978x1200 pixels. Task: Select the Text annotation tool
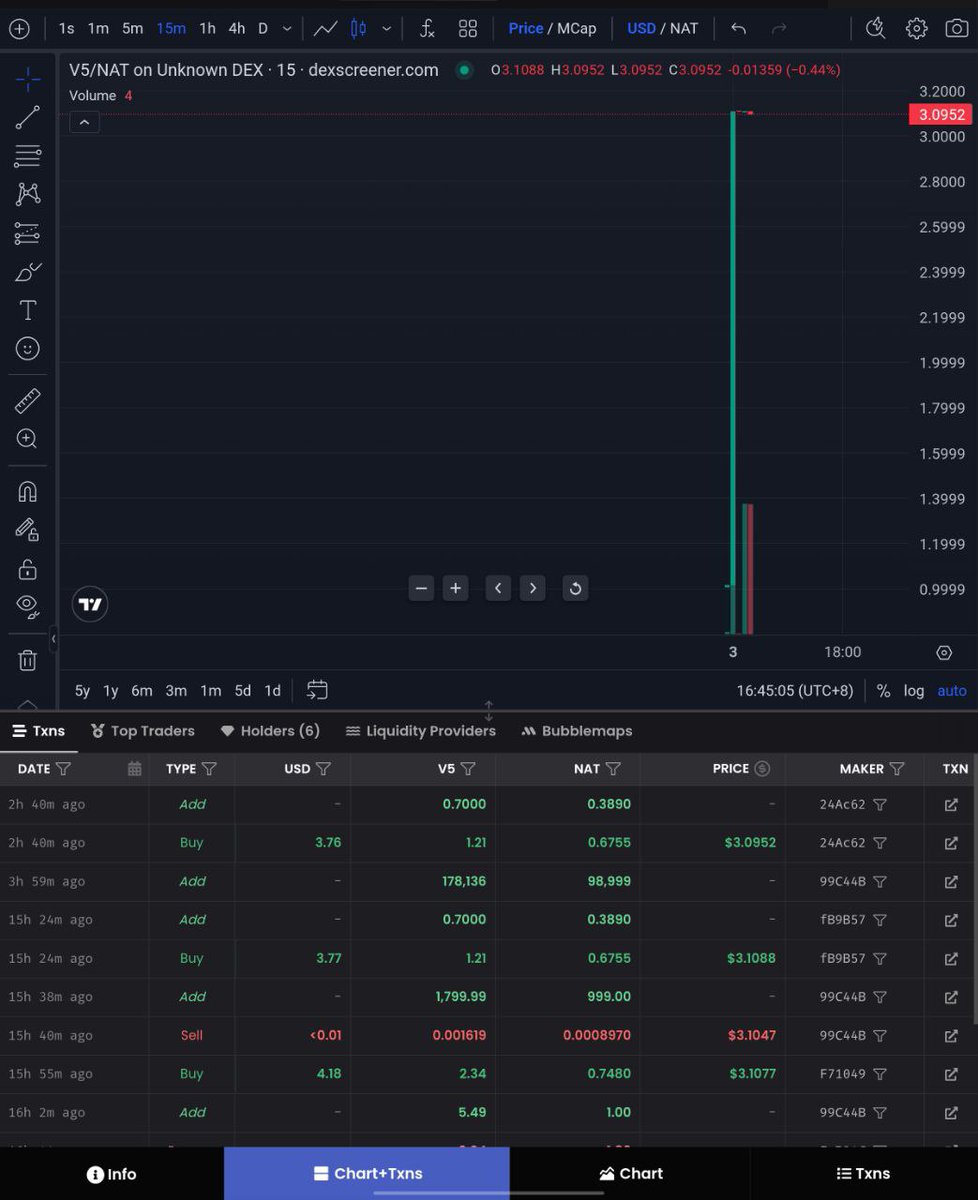(28, 310)
